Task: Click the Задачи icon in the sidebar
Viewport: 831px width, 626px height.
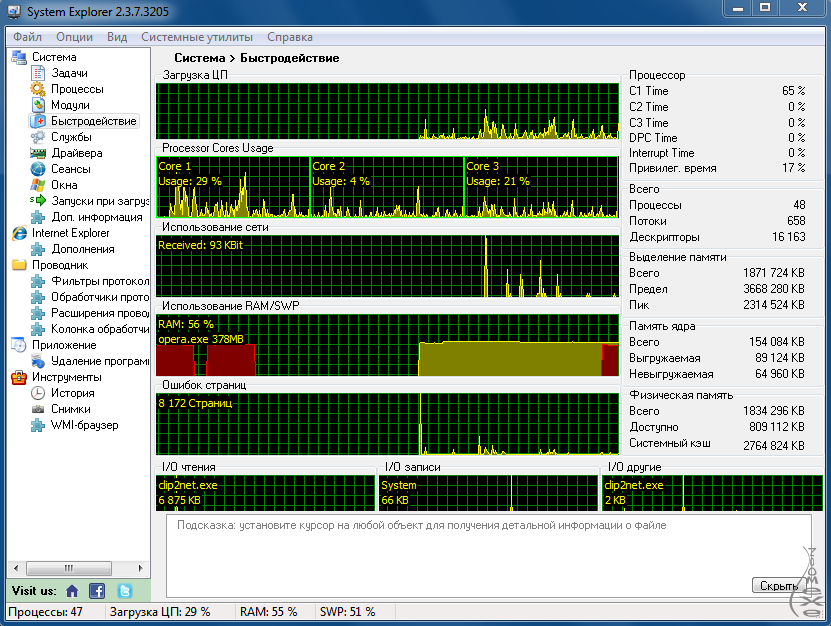Action: pyautogui.click(x=38, y=73)
